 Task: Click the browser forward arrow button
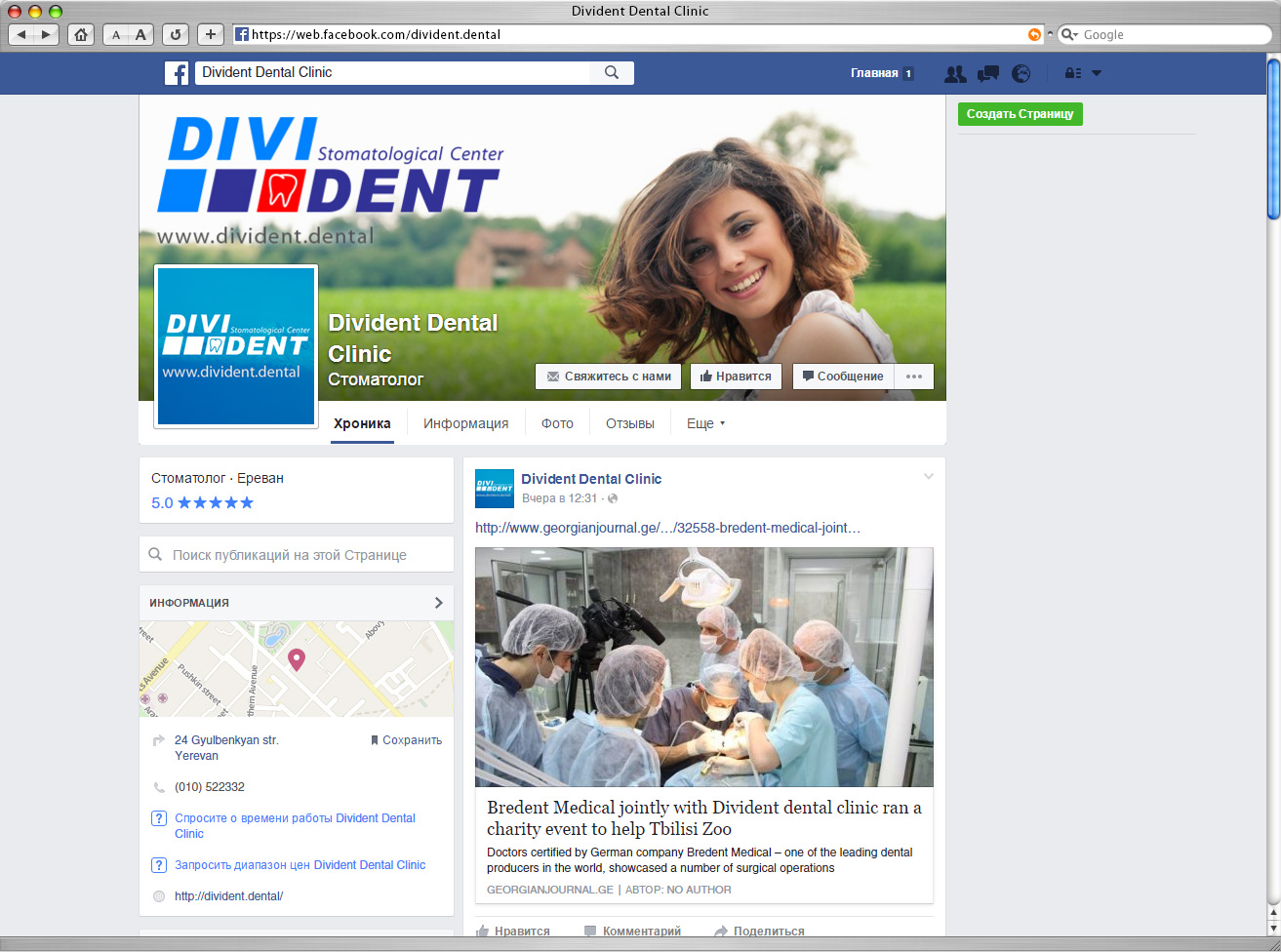pos(47,34)
